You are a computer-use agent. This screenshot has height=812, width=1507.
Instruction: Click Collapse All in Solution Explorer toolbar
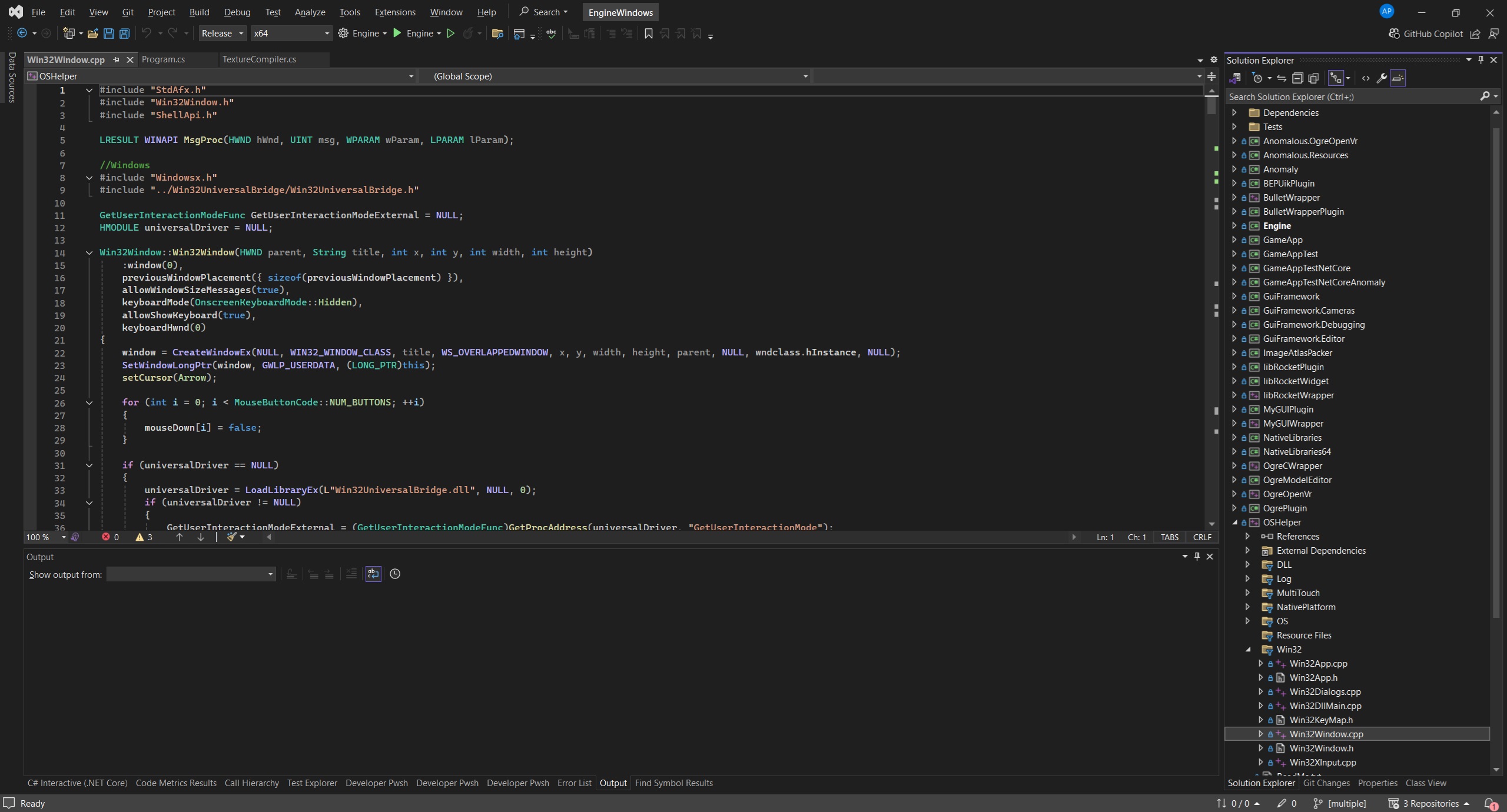[x=1297, y=78]
